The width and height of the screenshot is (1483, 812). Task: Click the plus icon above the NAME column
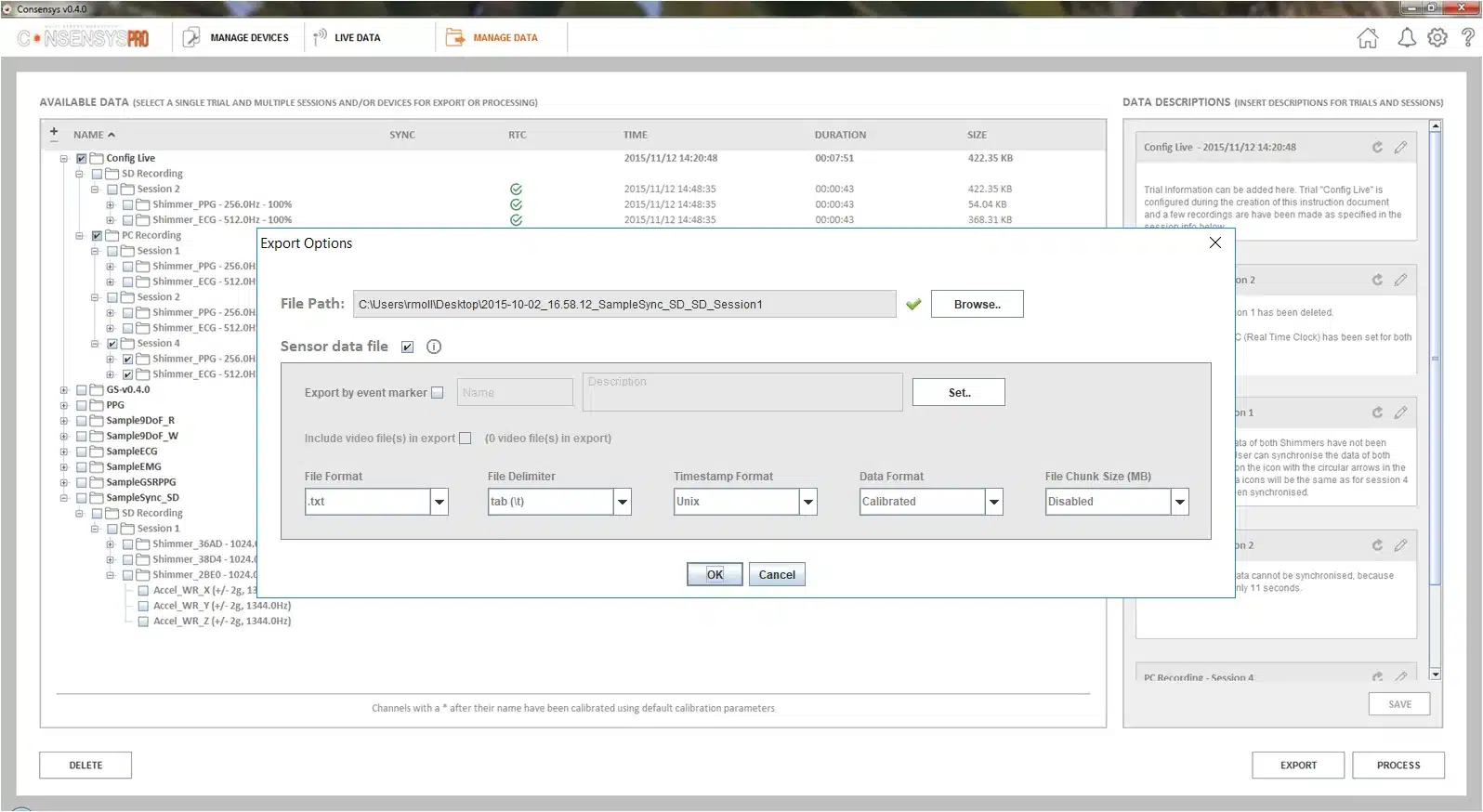click(54, 132)
